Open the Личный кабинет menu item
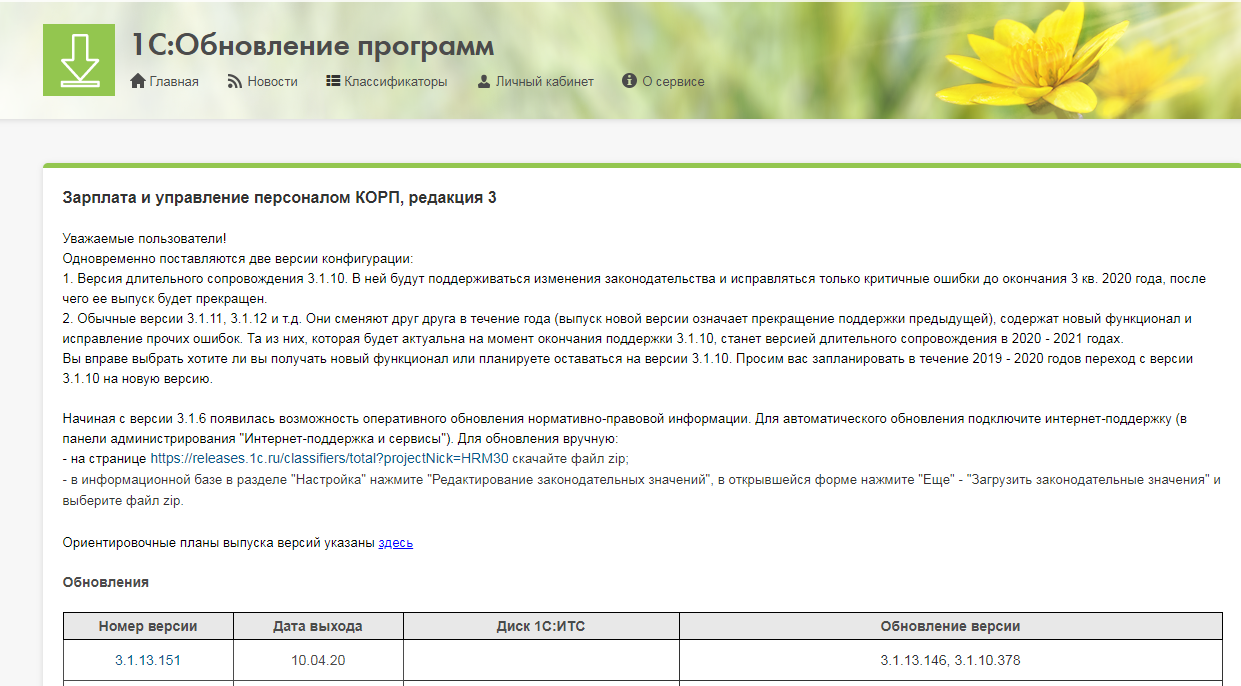Screen dimensions: 1241x686 click(544, 81)
